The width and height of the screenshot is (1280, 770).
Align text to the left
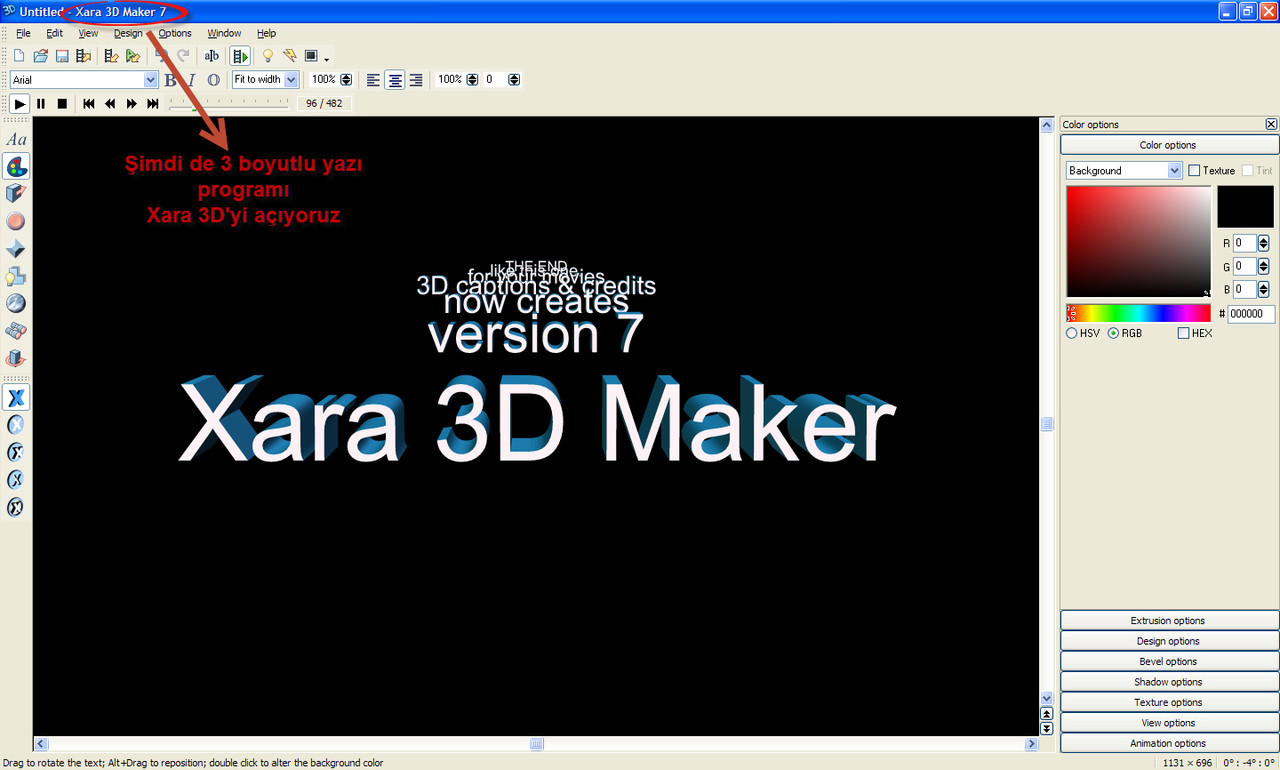(373, 80)
